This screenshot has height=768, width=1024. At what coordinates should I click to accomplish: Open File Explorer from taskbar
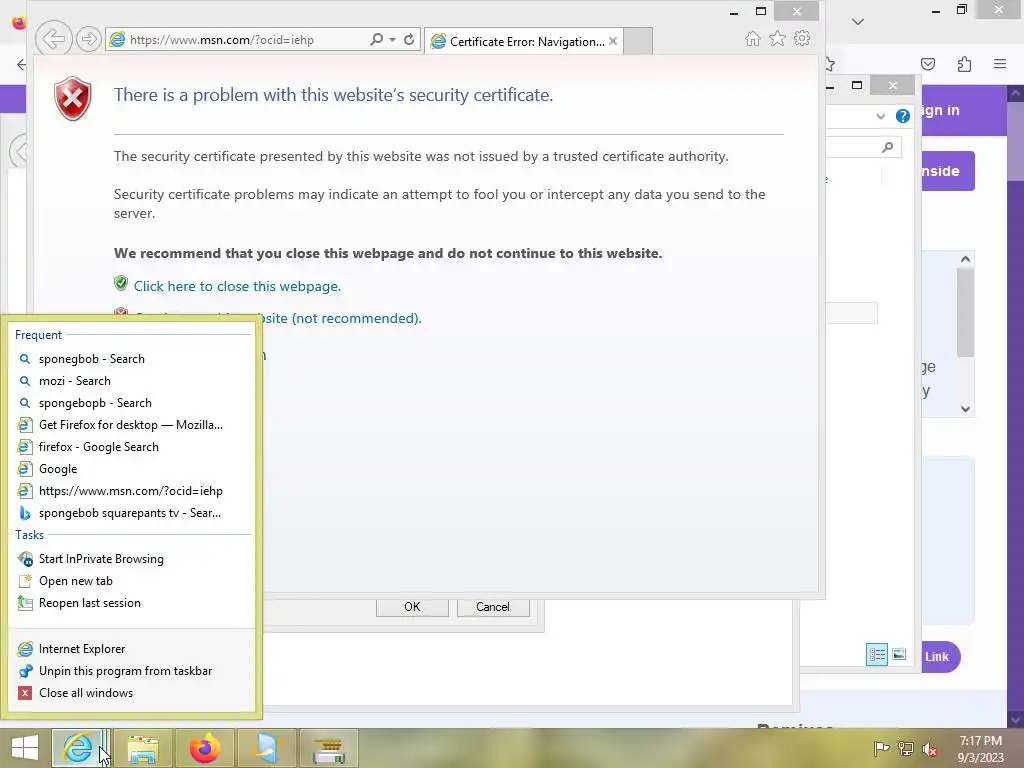[x=143, y=748]
